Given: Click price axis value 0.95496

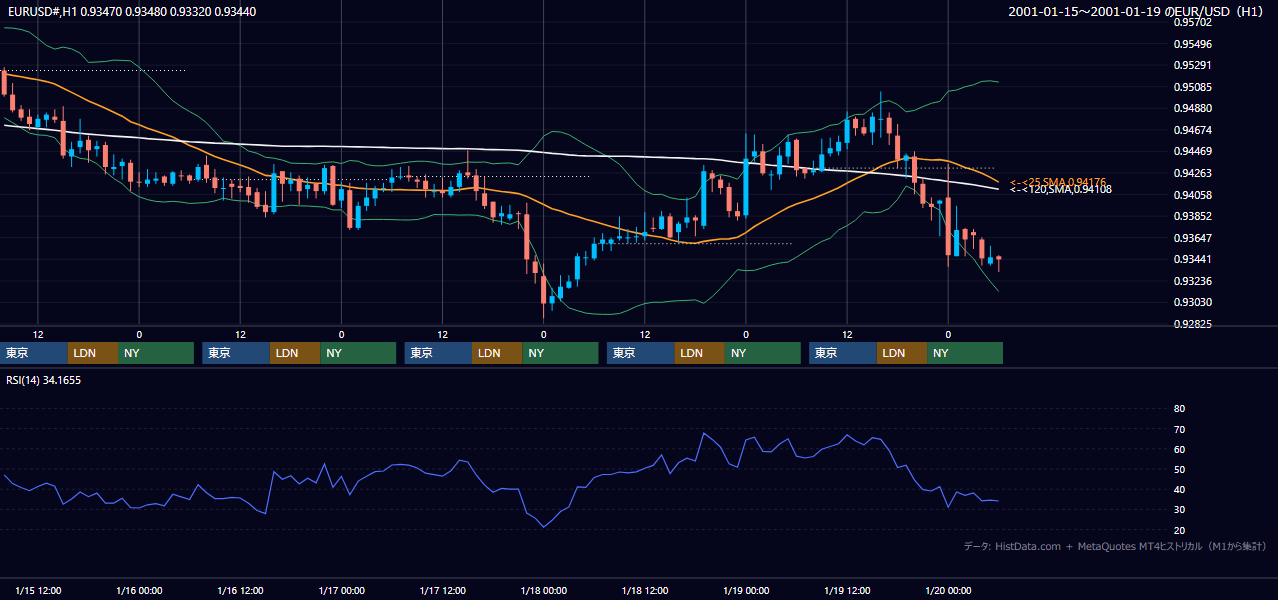Looking at the screenshot, I should [x=1191, y=44].
